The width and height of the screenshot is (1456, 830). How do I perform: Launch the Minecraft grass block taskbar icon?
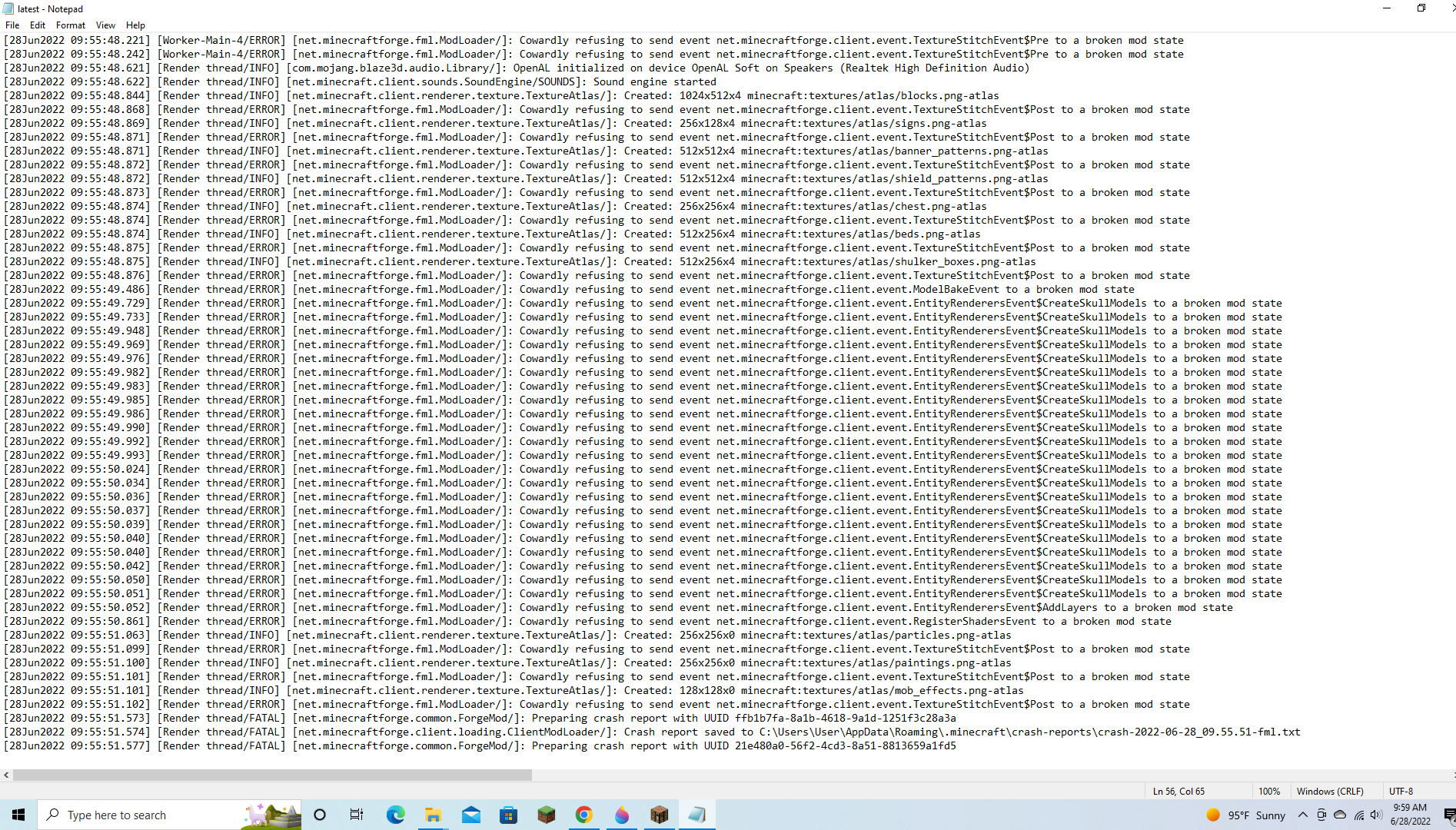click(547, 815)
